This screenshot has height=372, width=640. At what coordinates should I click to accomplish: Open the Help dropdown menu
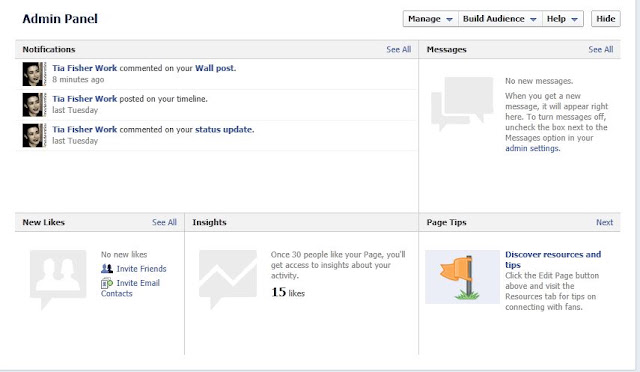click(x=562, y=19)
